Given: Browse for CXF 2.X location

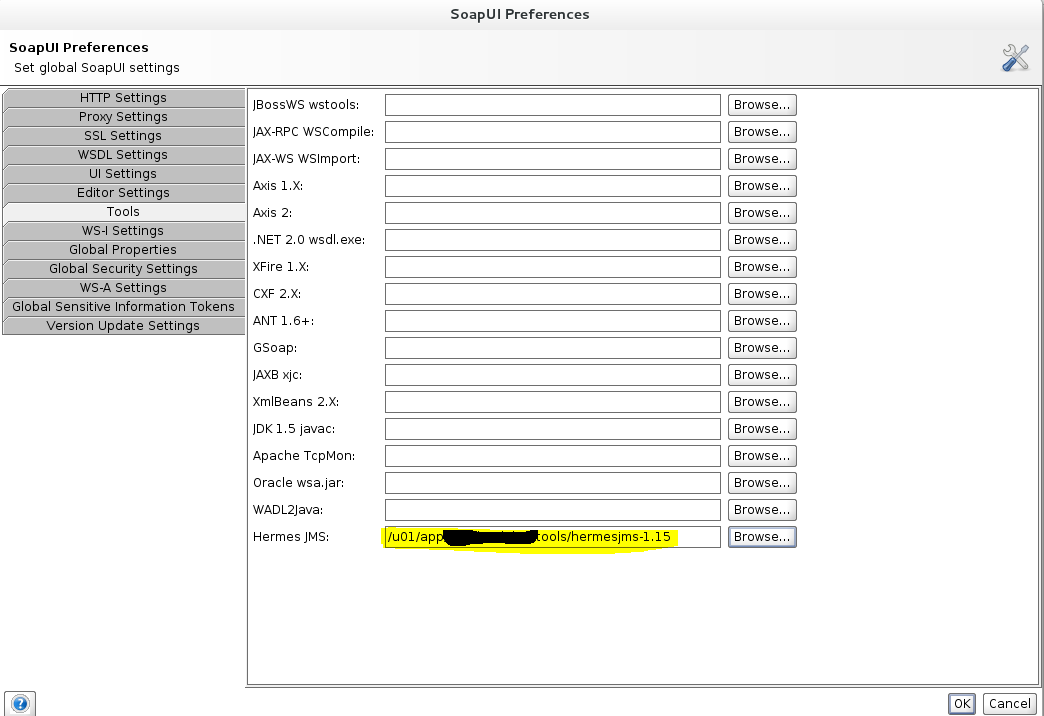Looking at the screenshot, I should (x=762, y=294).
